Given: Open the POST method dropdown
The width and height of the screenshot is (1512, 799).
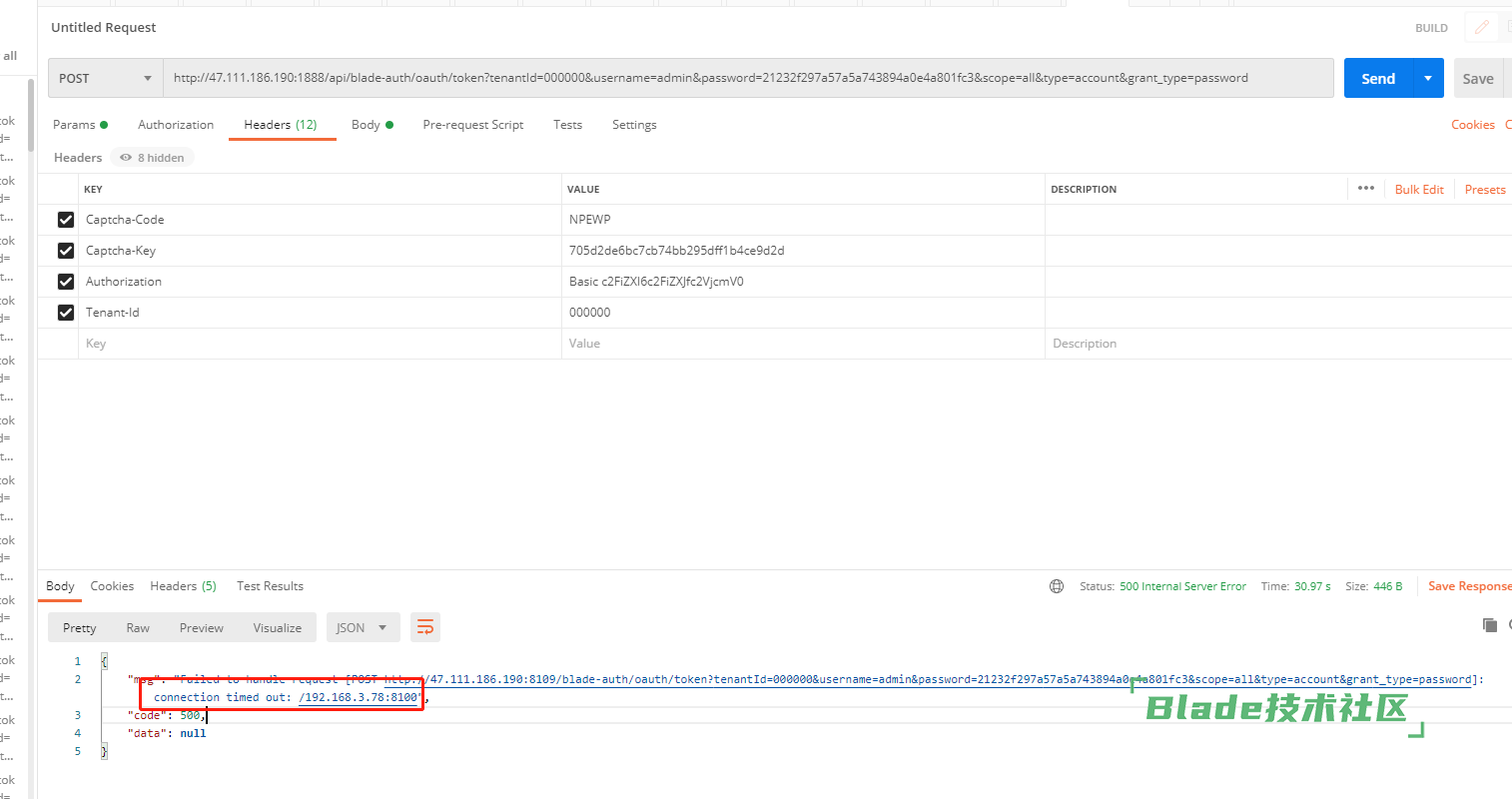Looking at the screenshot, I should point(105,78).
